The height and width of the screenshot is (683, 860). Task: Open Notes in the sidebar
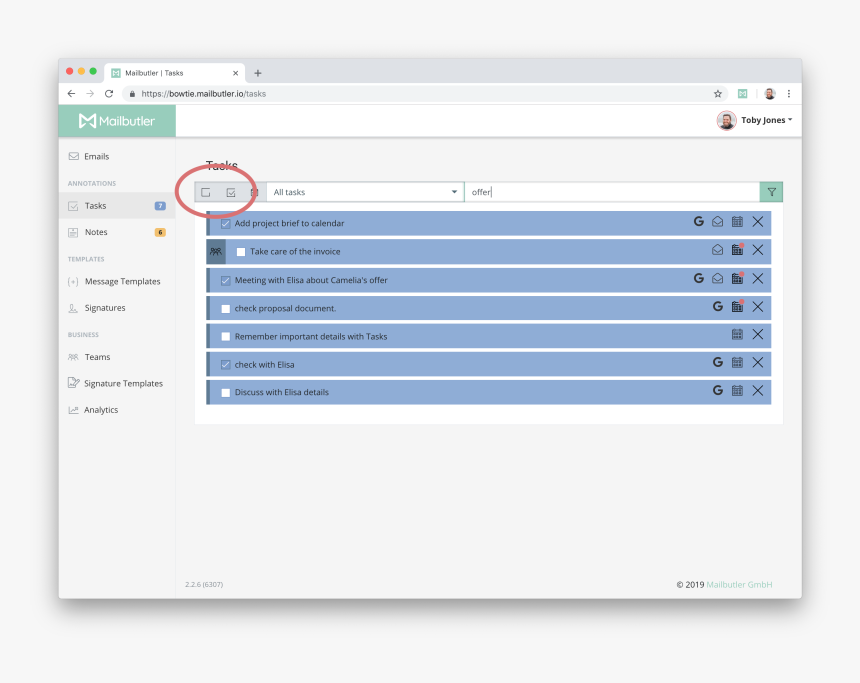tap(117, 232)
